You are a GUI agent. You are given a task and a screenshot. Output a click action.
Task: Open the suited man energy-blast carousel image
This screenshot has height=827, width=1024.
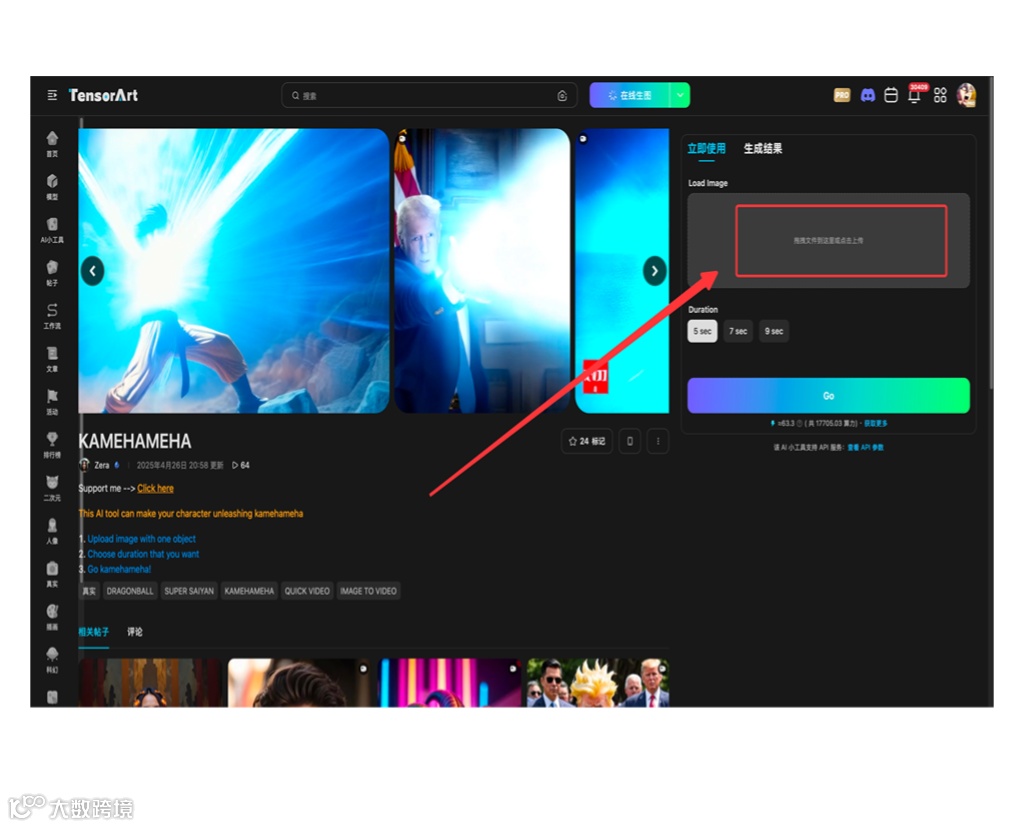[x=482, y=270]
